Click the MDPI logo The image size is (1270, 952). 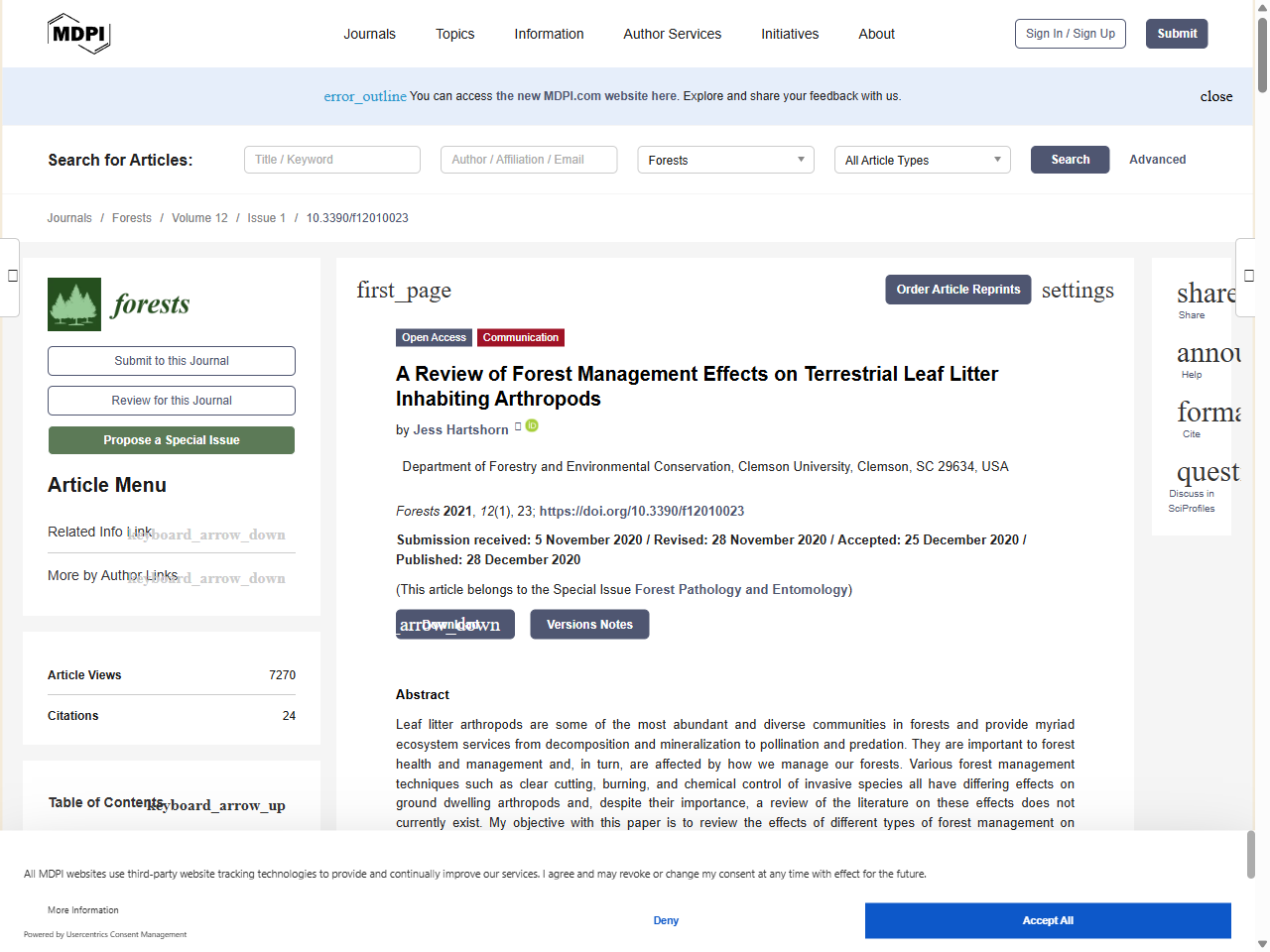[x=78, y=33]
